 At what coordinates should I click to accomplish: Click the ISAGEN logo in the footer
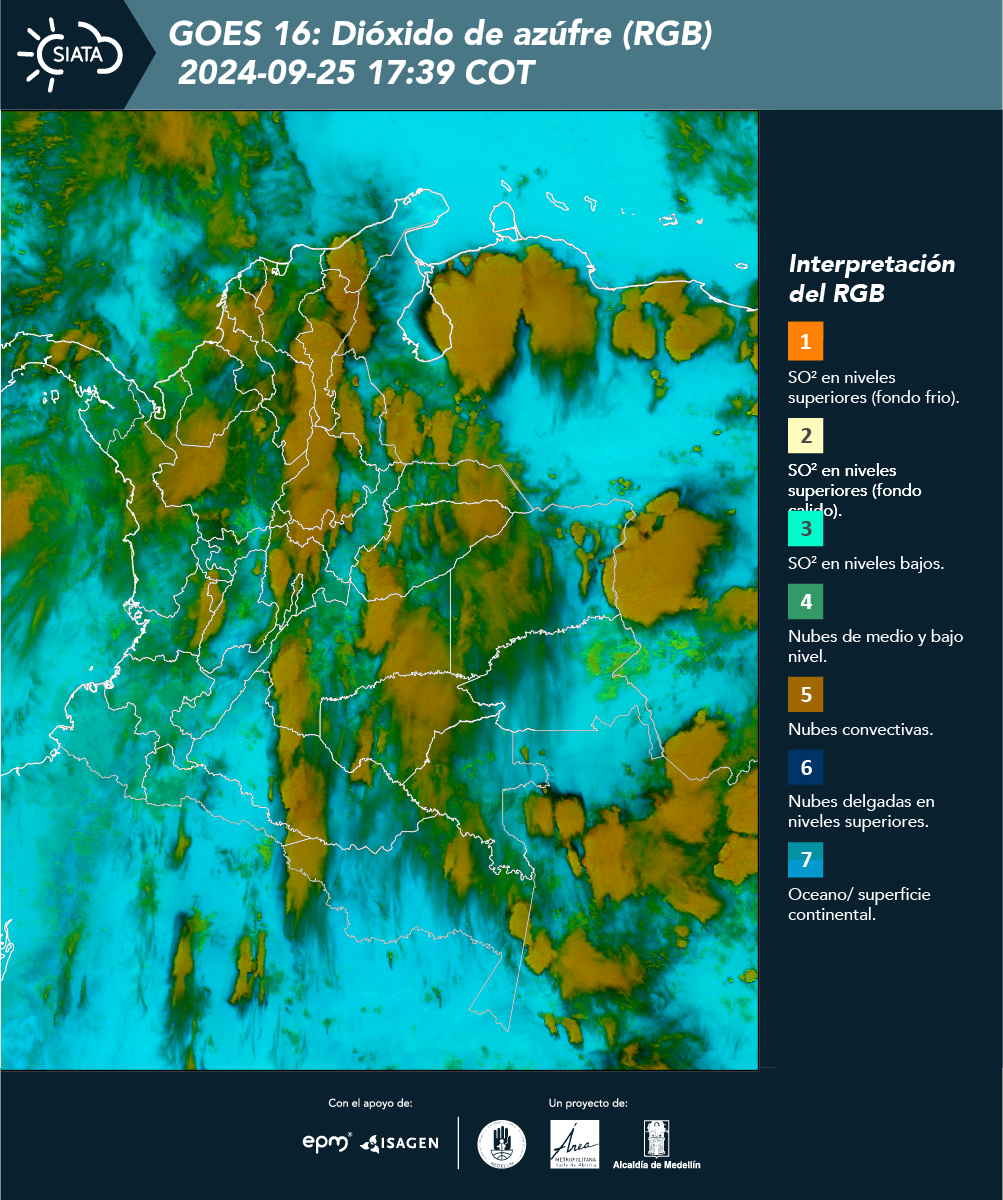pos(399,1142)
